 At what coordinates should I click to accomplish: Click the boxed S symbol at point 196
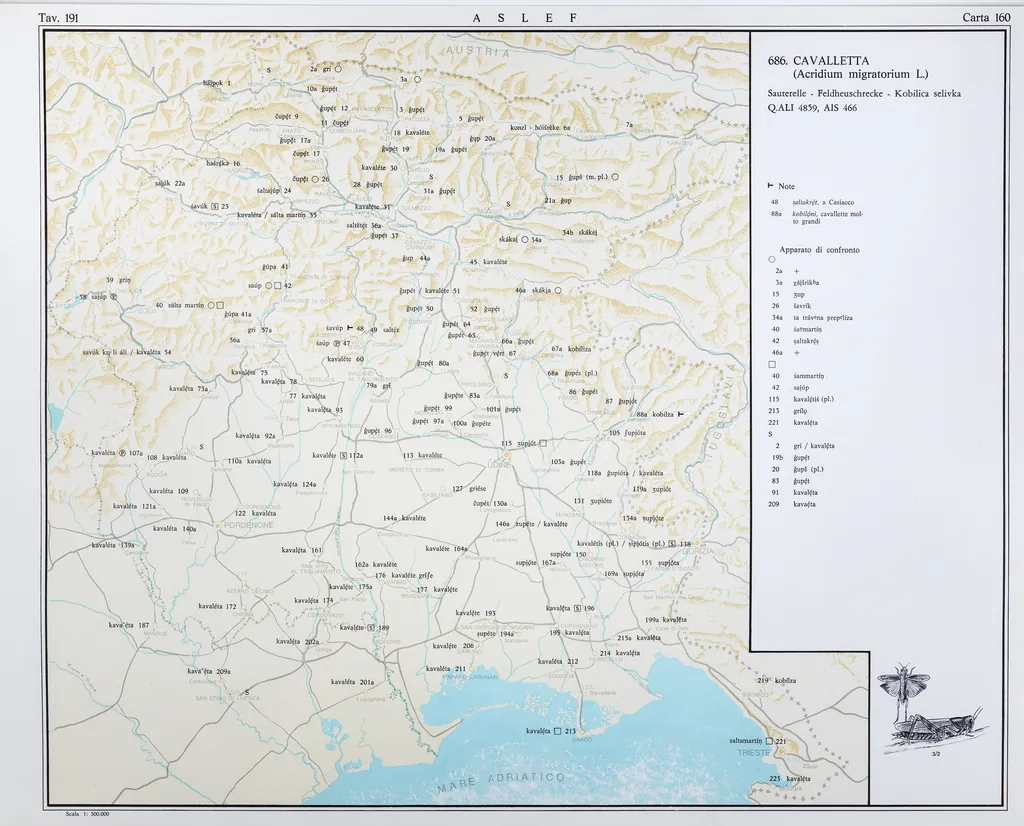click(x=578, y=608)
